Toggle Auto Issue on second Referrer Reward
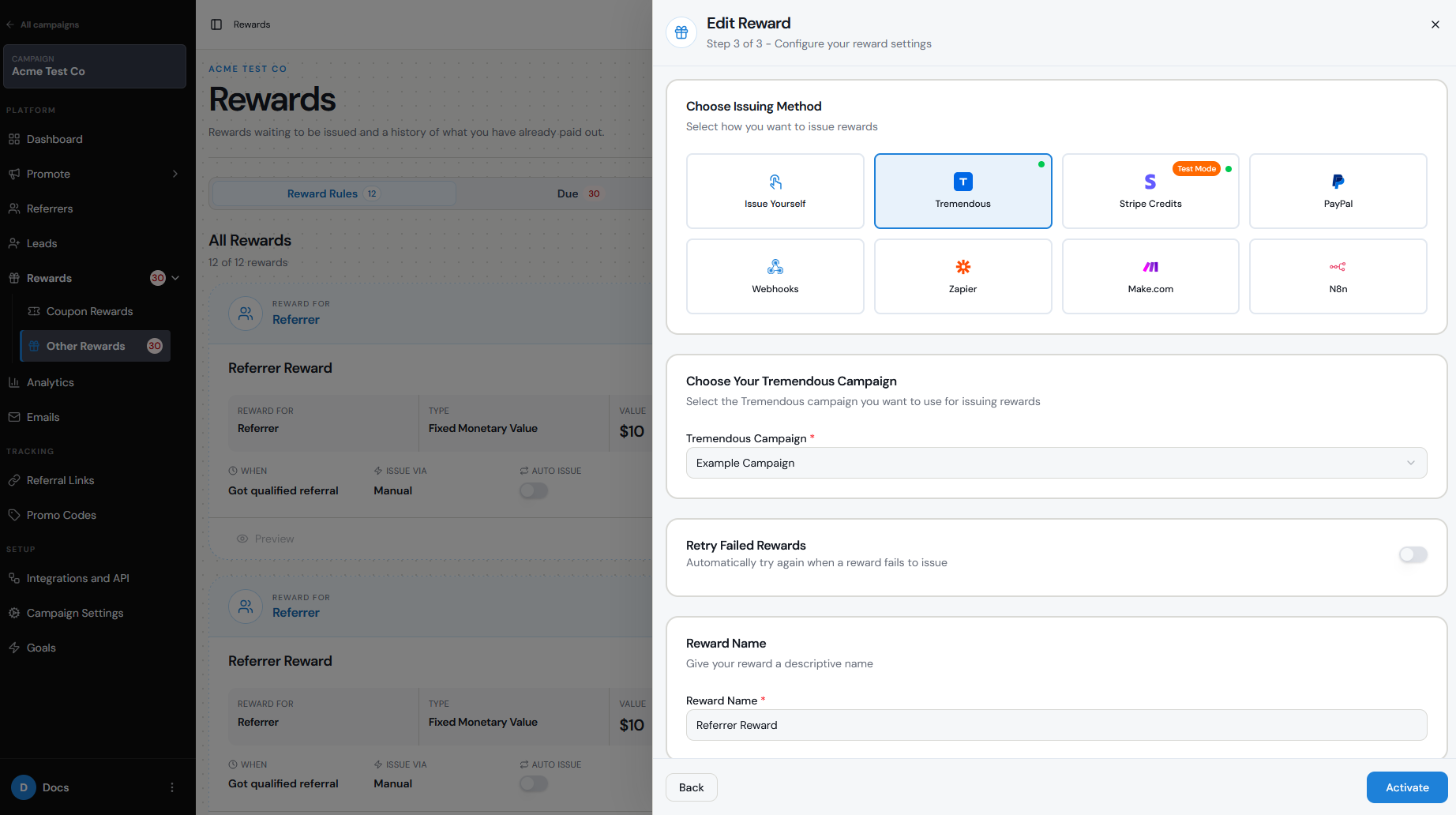 pos(533,783)
